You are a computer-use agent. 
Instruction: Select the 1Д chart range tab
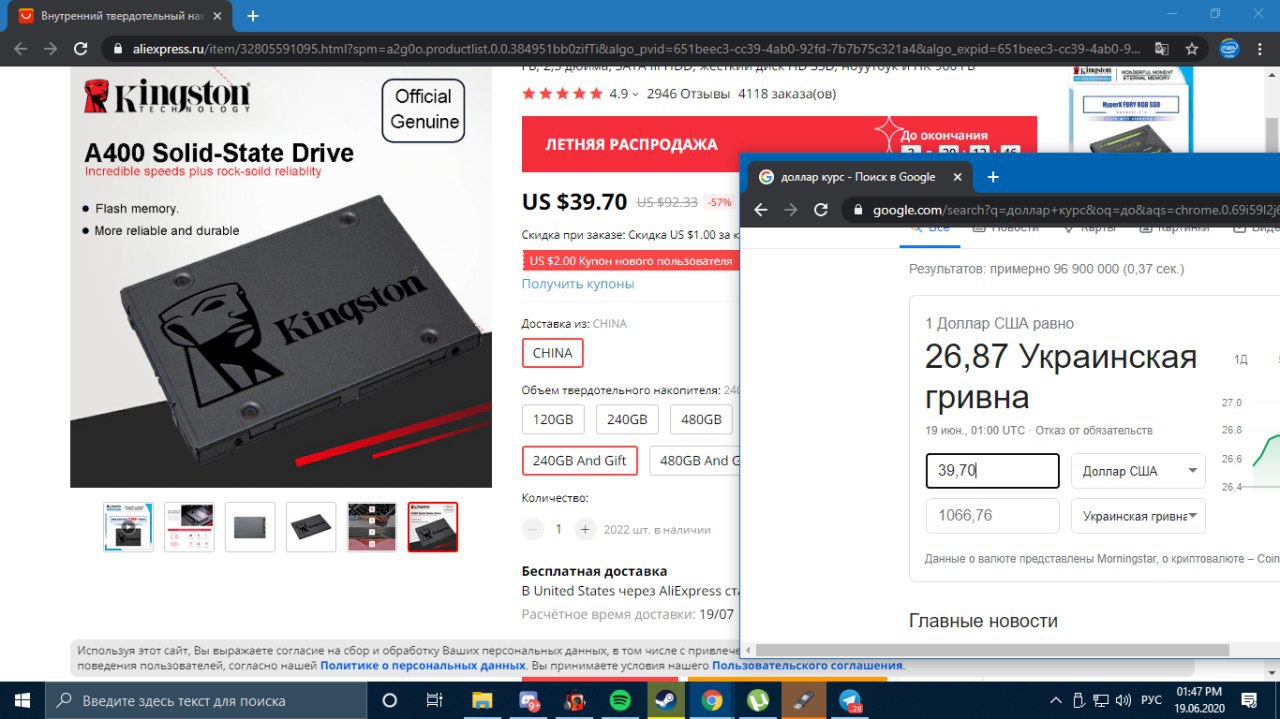click(1241, 360)
